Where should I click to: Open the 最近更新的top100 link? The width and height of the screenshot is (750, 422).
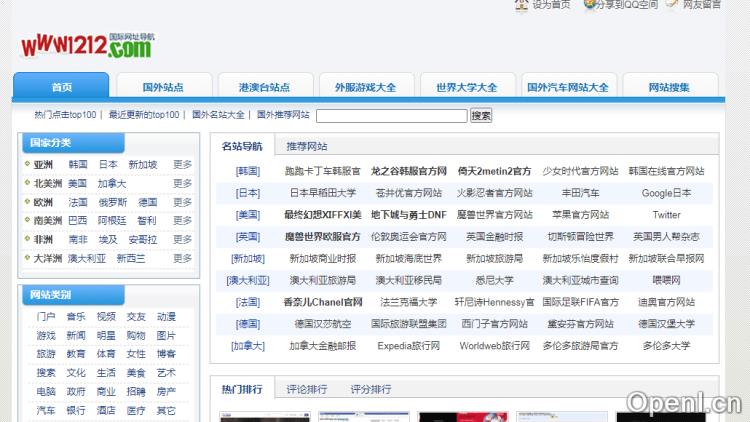pos(143,115)
